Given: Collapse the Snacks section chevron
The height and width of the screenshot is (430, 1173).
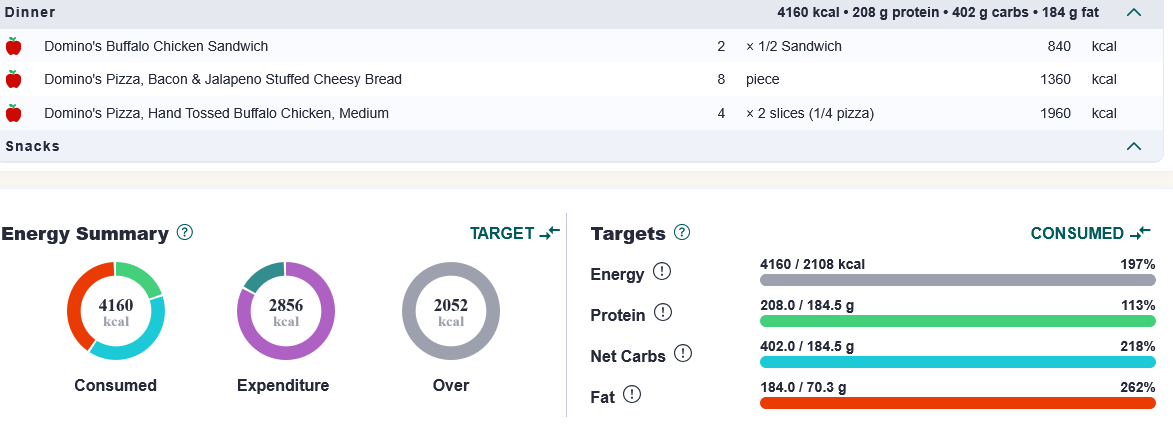Looking at the screenshot, I should coord(1134,146).
